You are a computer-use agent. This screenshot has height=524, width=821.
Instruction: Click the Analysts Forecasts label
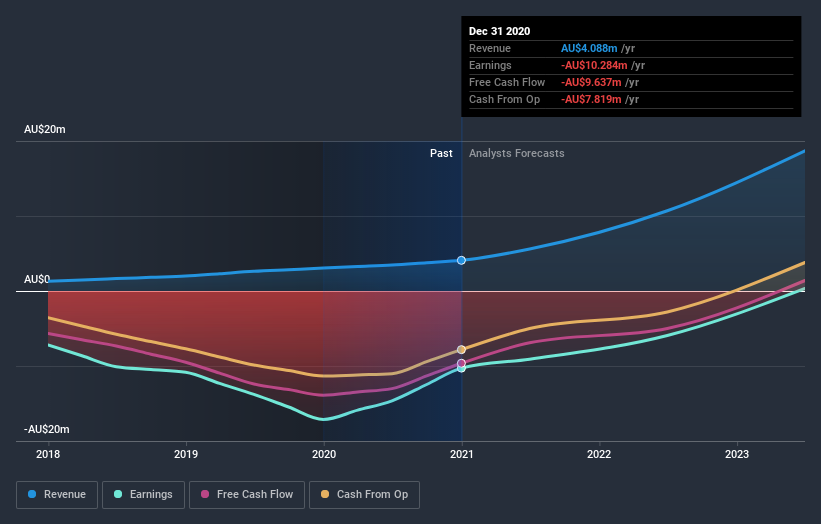(x=517, y=153)
